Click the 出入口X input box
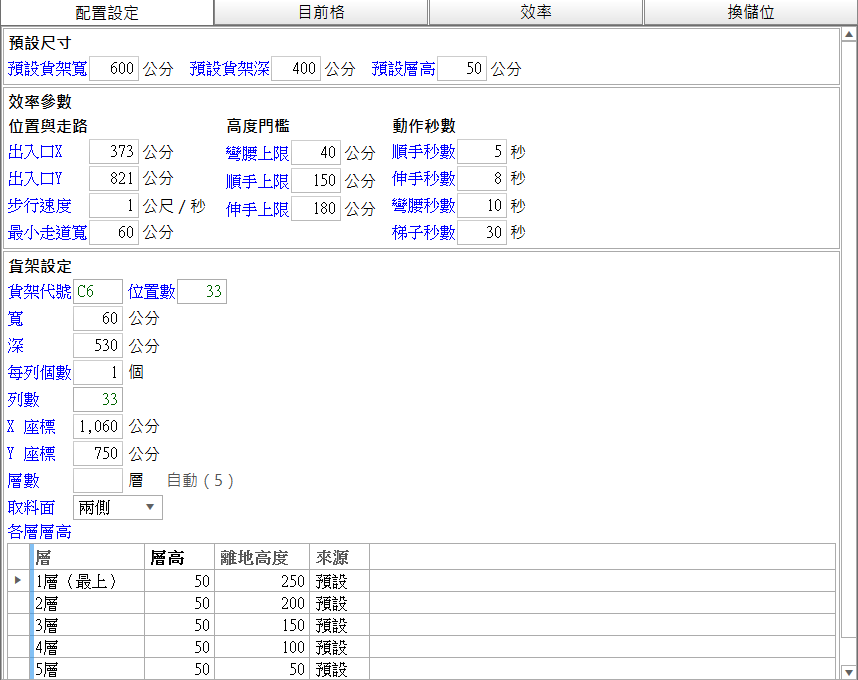 pos(114,152)
